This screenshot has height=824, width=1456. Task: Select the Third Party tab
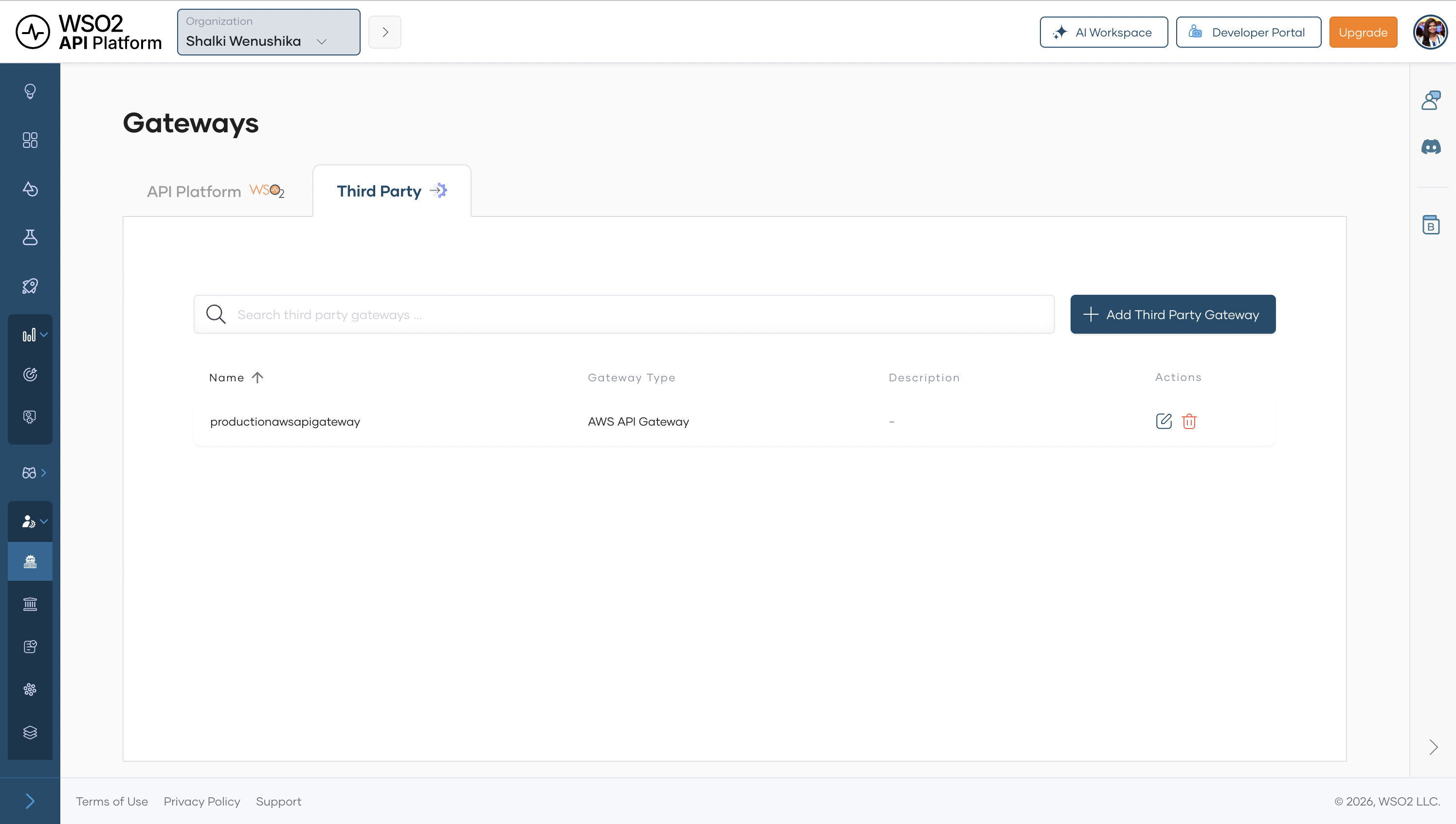(392, 191)
